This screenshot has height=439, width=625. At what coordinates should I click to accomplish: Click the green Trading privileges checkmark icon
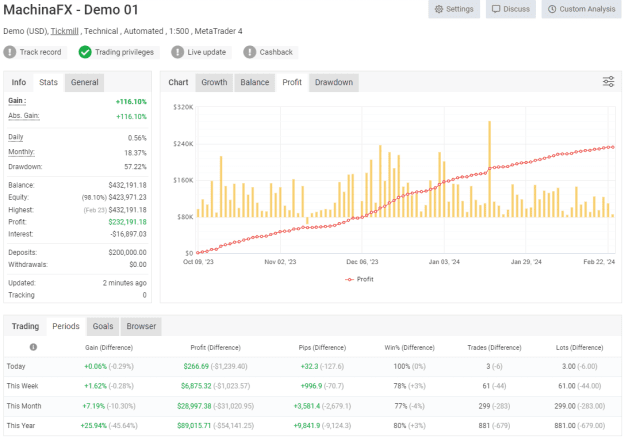(x=85, y=52)
